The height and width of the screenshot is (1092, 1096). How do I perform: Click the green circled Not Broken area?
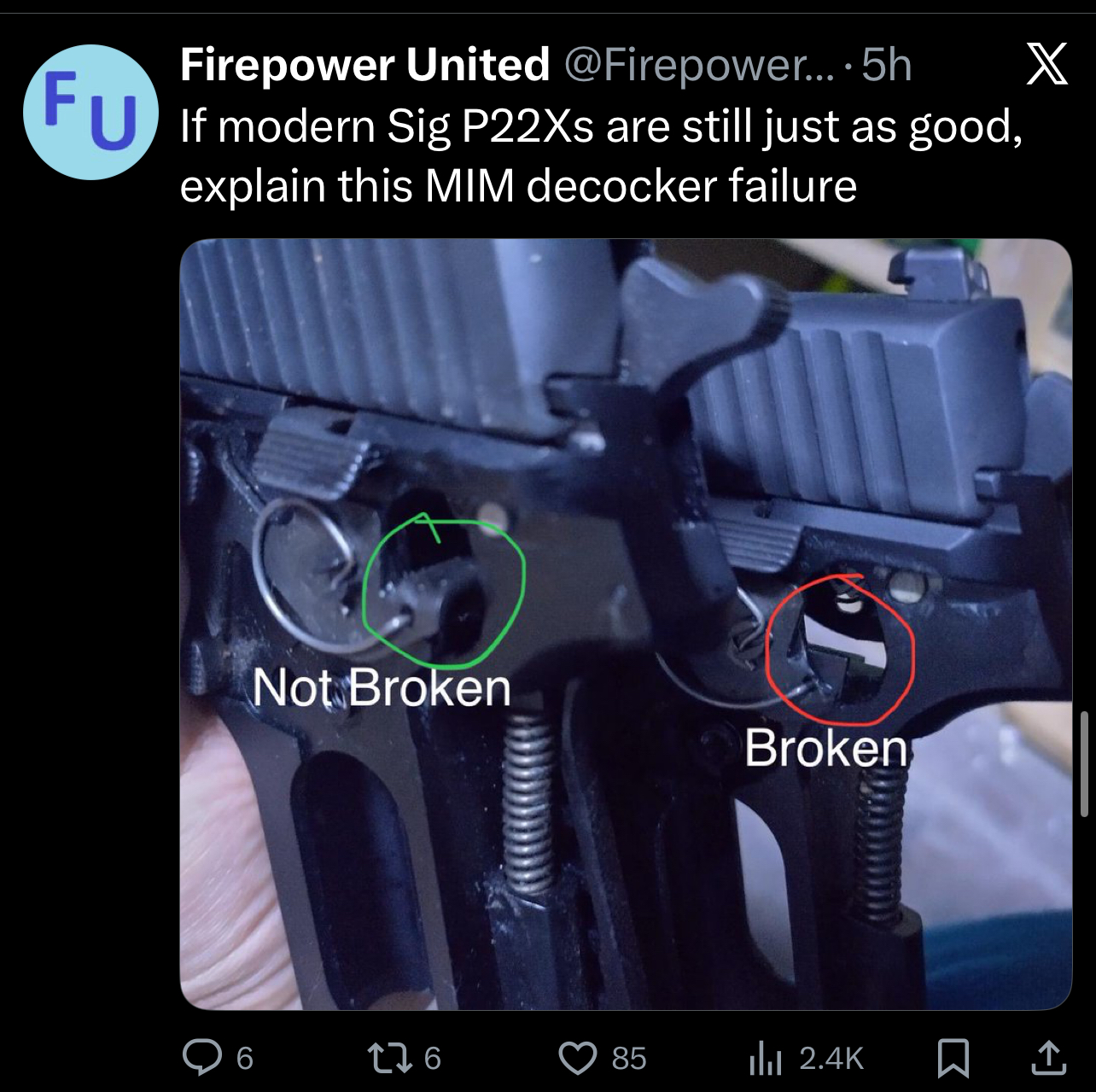444,590
